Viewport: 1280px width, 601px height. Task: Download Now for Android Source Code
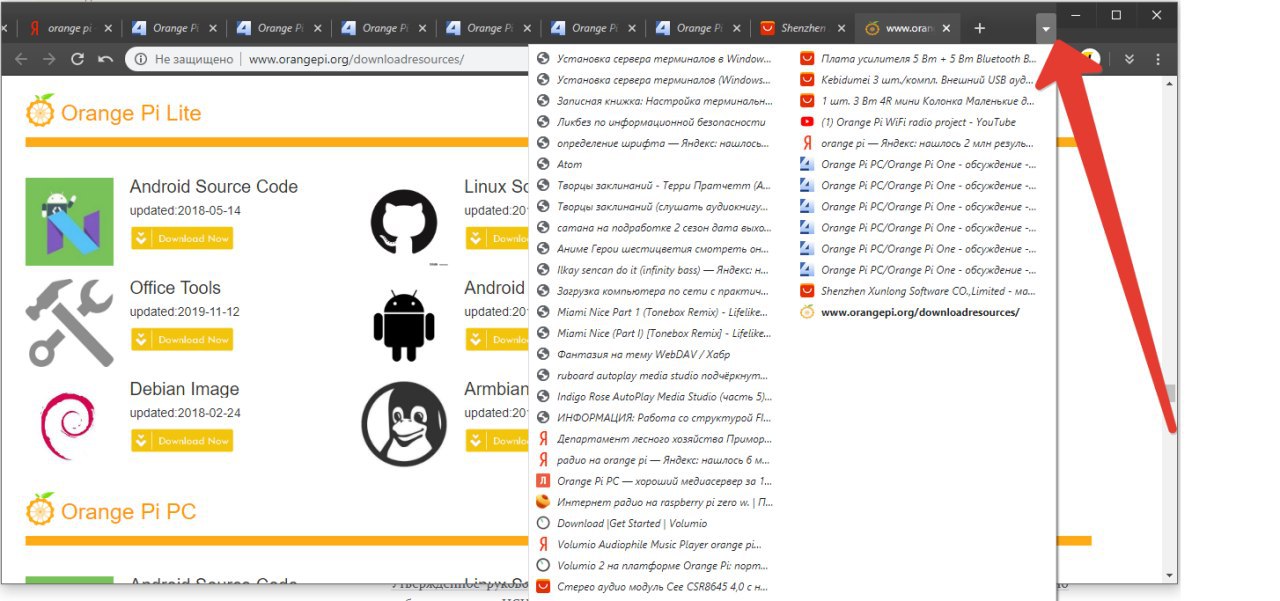click(x=181, y=238)
